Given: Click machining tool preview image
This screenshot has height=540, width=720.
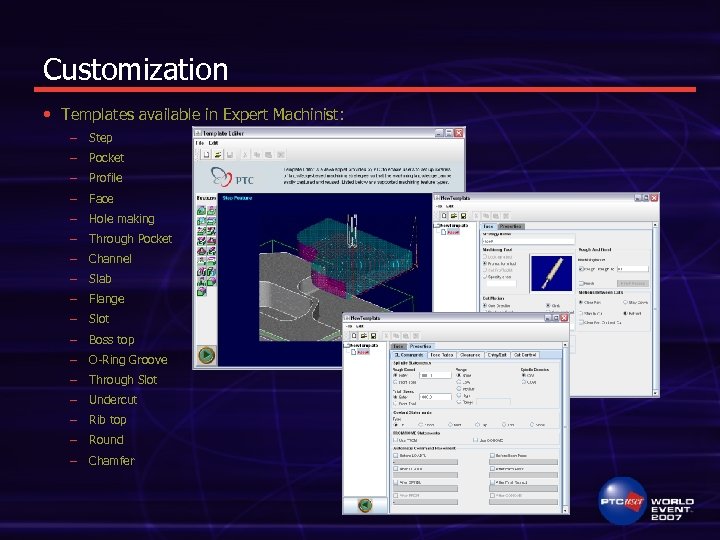Looking at the screenshot, I should [x=551, y=273].
